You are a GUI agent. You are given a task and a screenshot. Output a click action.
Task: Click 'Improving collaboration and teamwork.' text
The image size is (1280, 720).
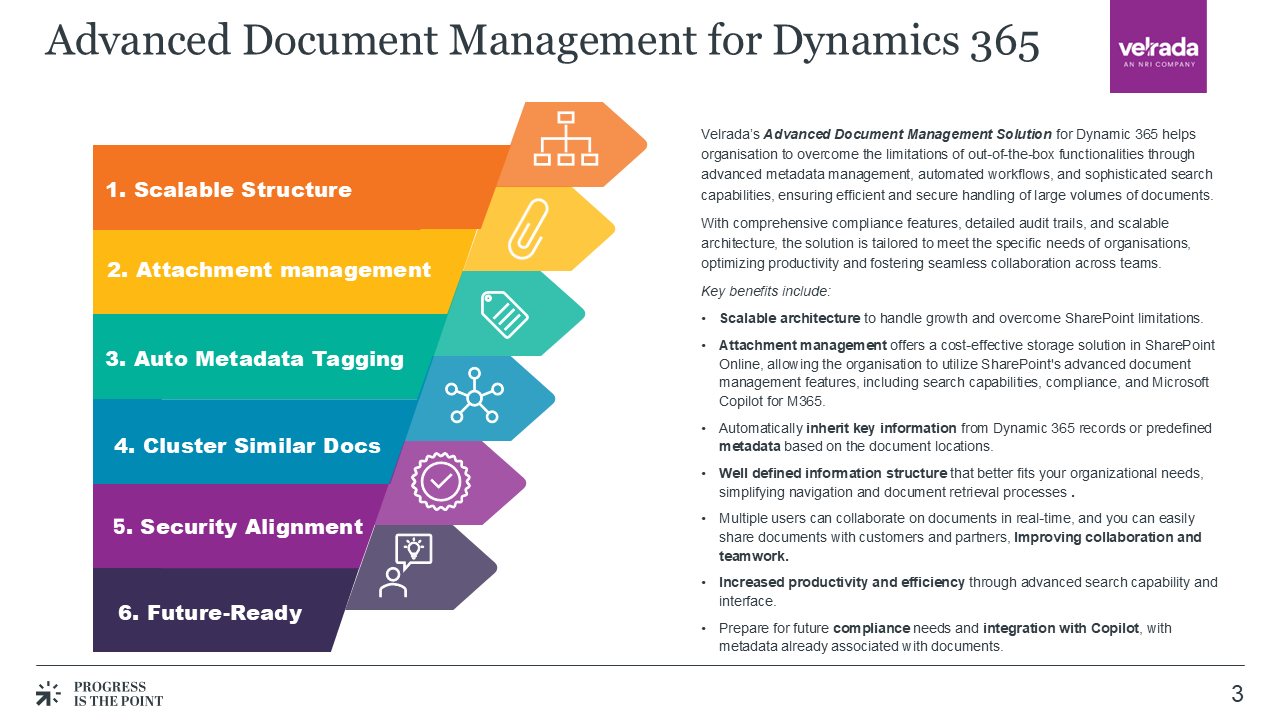coord(960,547)
